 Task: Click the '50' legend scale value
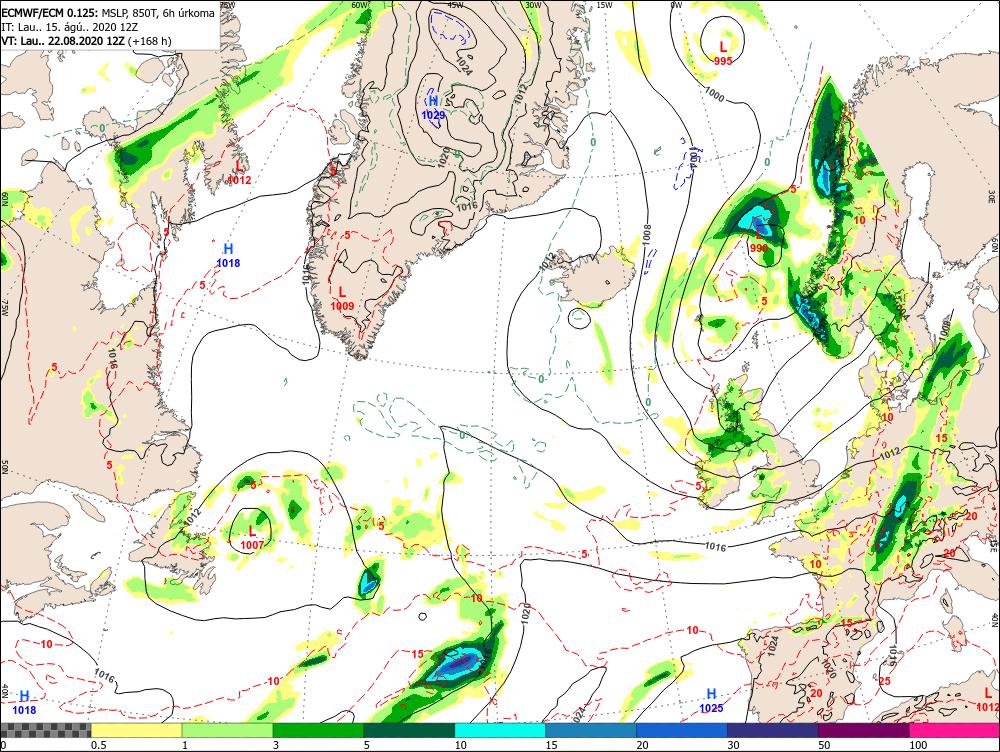(825, 745)
